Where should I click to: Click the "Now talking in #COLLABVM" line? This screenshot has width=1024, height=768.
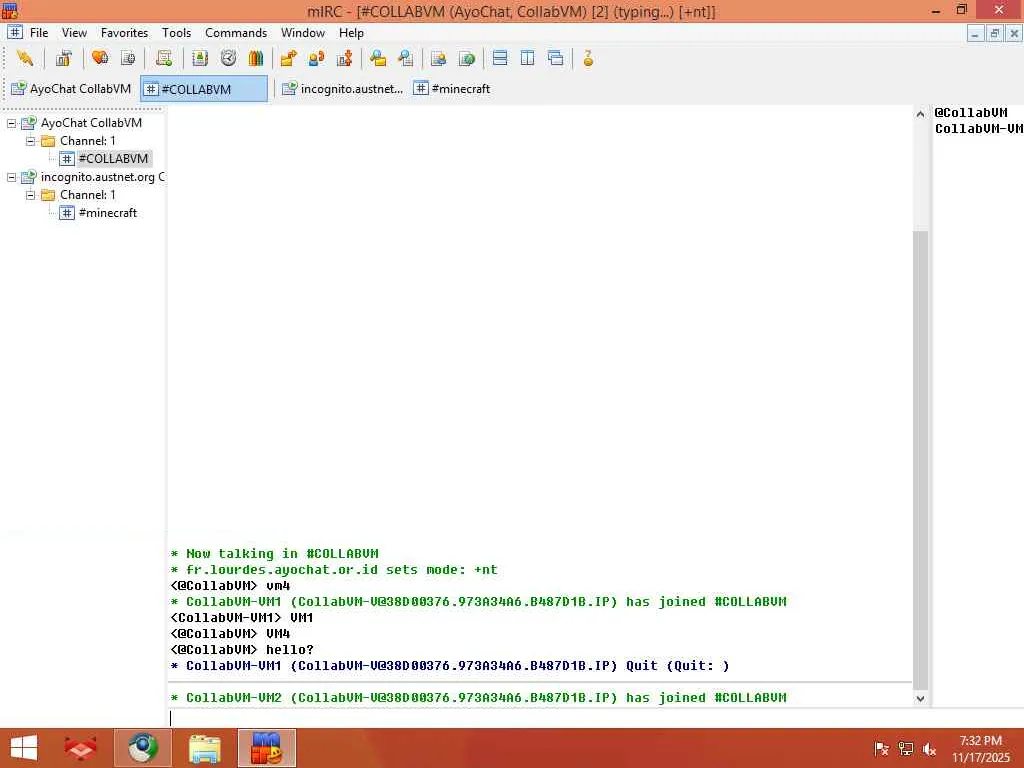point(274,554)
